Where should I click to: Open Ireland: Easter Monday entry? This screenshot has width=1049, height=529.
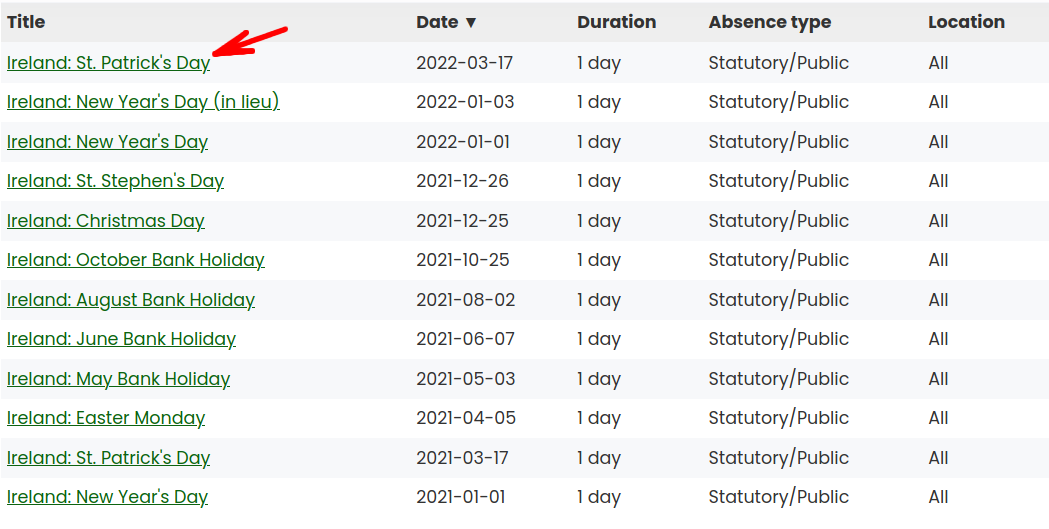point(105,418)
